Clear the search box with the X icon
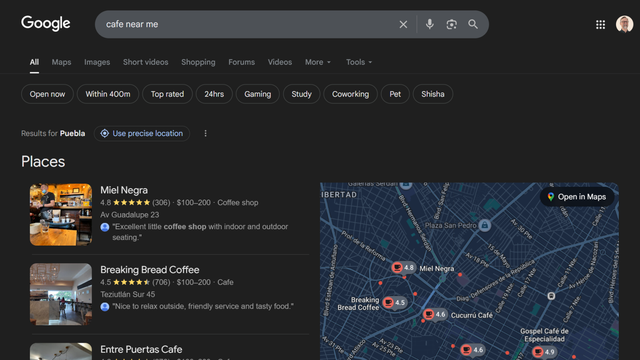640x360 pixels. [x=403, y=24]
